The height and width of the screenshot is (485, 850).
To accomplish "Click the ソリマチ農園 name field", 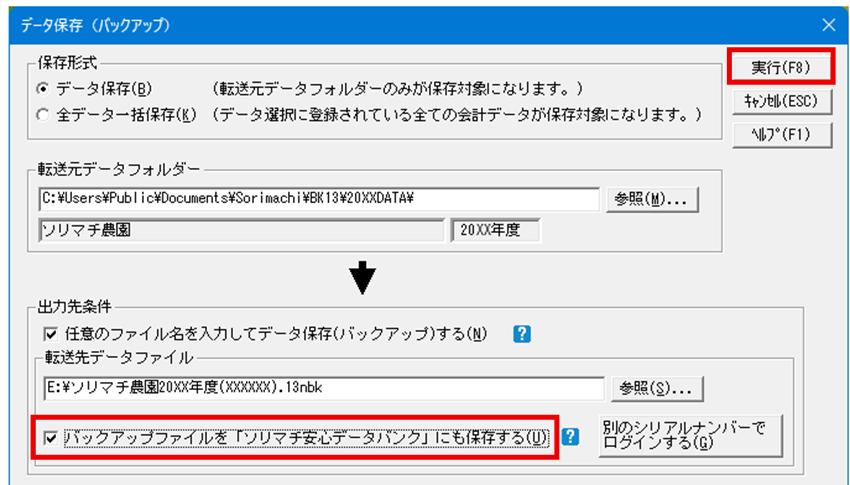I will (241, 231).
